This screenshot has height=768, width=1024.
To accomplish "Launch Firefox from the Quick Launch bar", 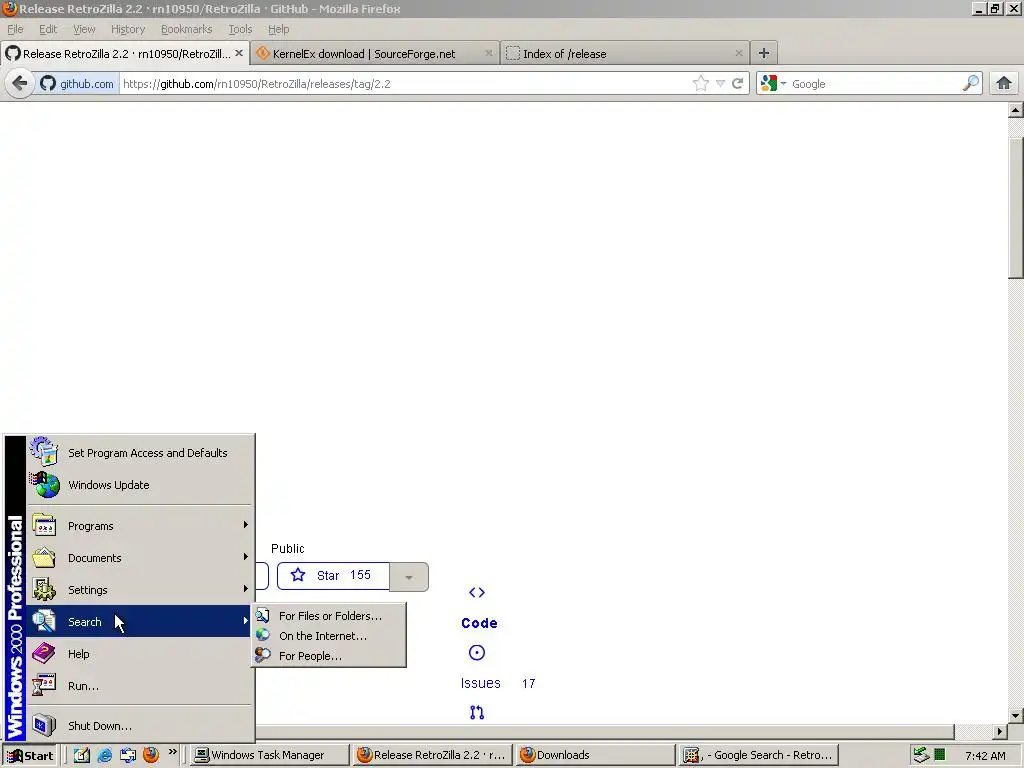I will pyautogui.click(x=151, y=755).
